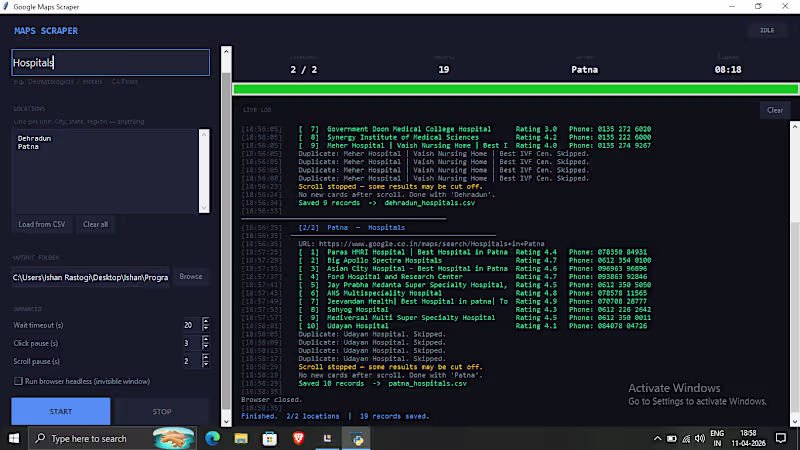
Task: Clear the live log output
Action: 774,110
